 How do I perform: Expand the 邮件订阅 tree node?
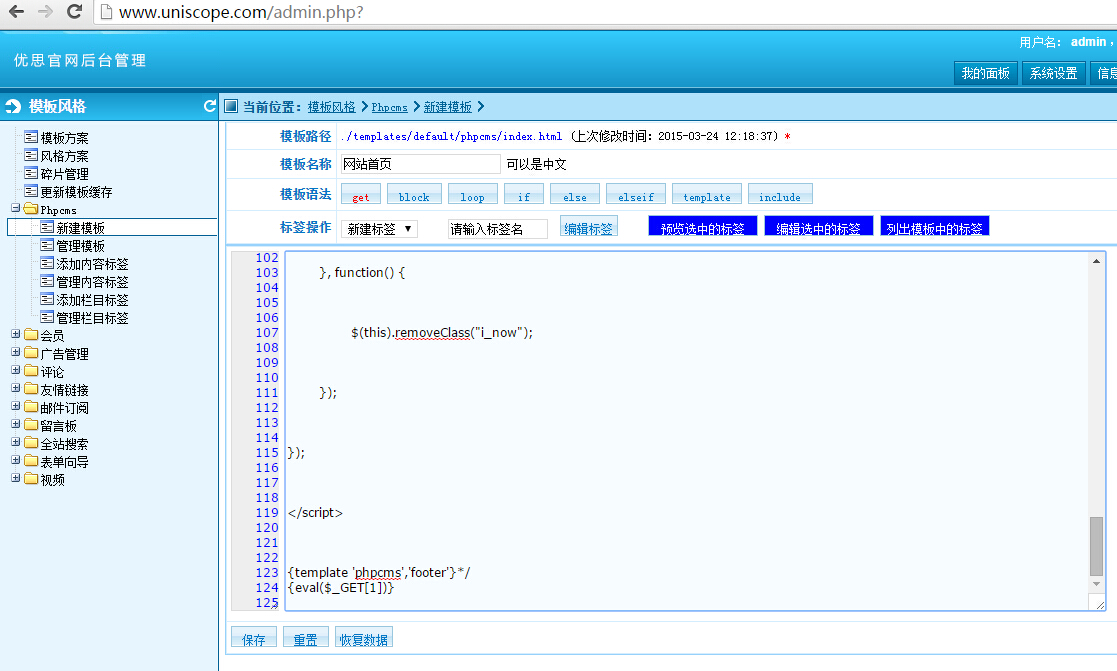(16, 406)
